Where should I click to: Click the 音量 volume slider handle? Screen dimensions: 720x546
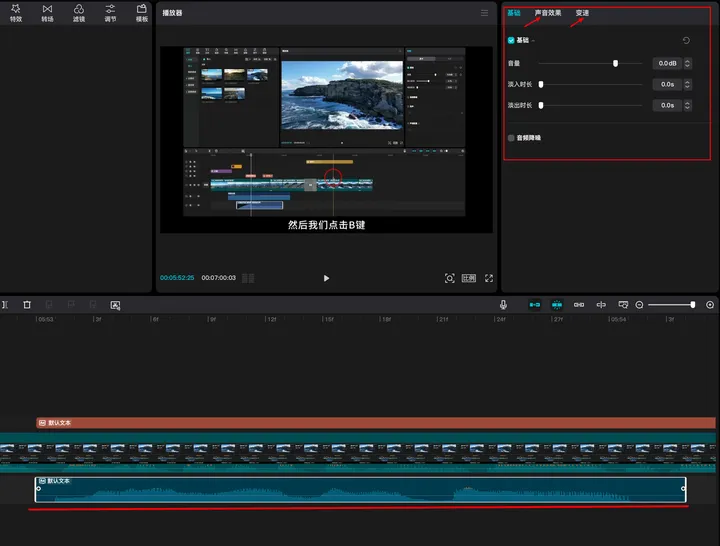[615, 63]
